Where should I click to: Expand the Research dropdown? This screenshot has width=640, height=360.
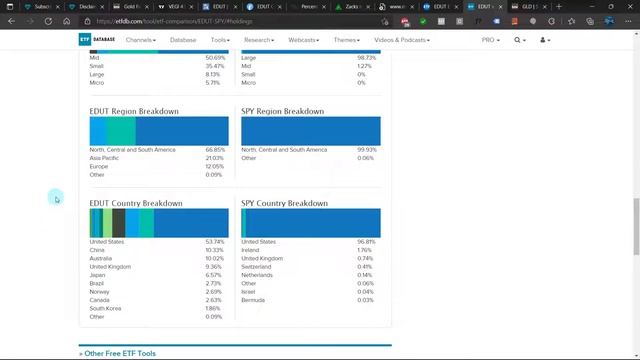pos(259,40)
